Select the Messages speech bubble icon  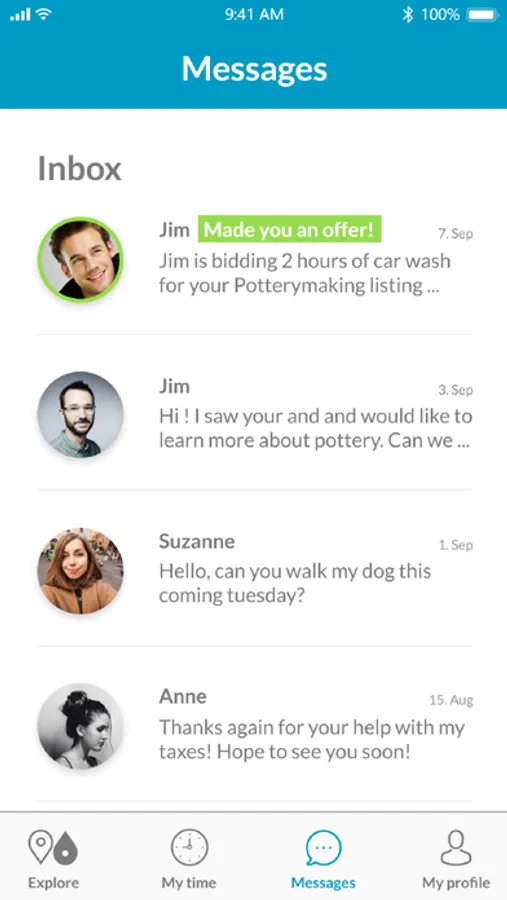click(323, 848)
